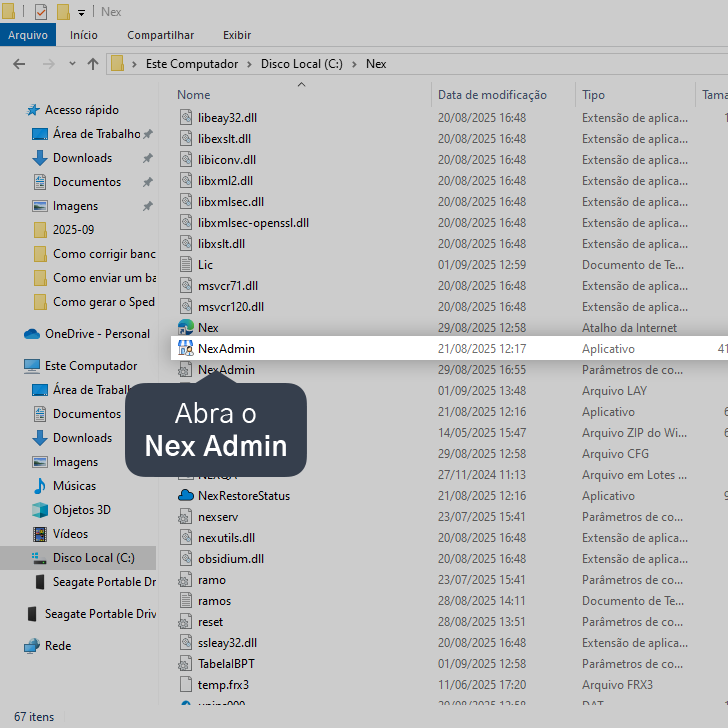
Task: Open the Músicas note icon
Action: (40, 486)
